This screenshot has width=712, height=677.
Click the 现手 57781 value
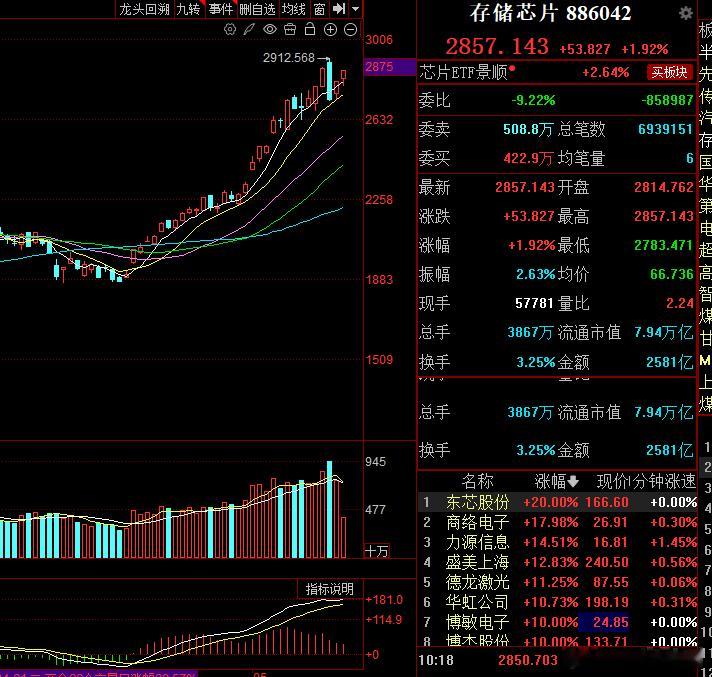pyautogui.click(x=534, y=303)
